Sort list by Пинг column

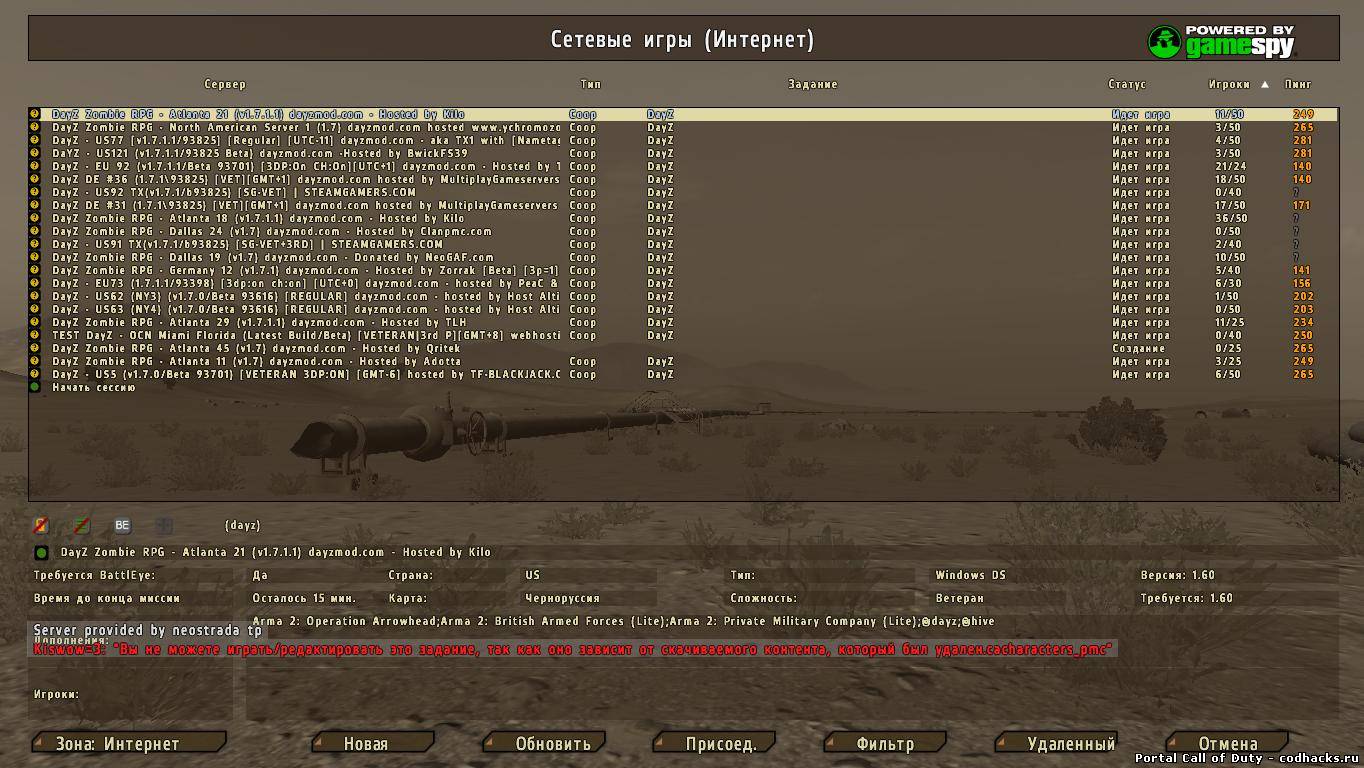click(x=1298, y=85)
